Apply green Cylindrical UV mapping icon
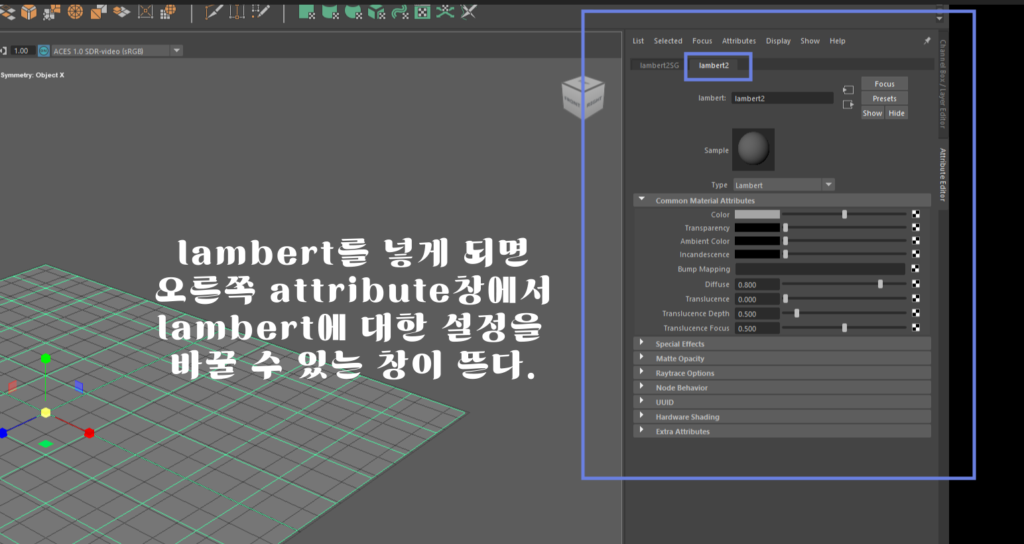Image resolution: width=1024 pixels, height=544 pixels. click(x=330, y=11)
